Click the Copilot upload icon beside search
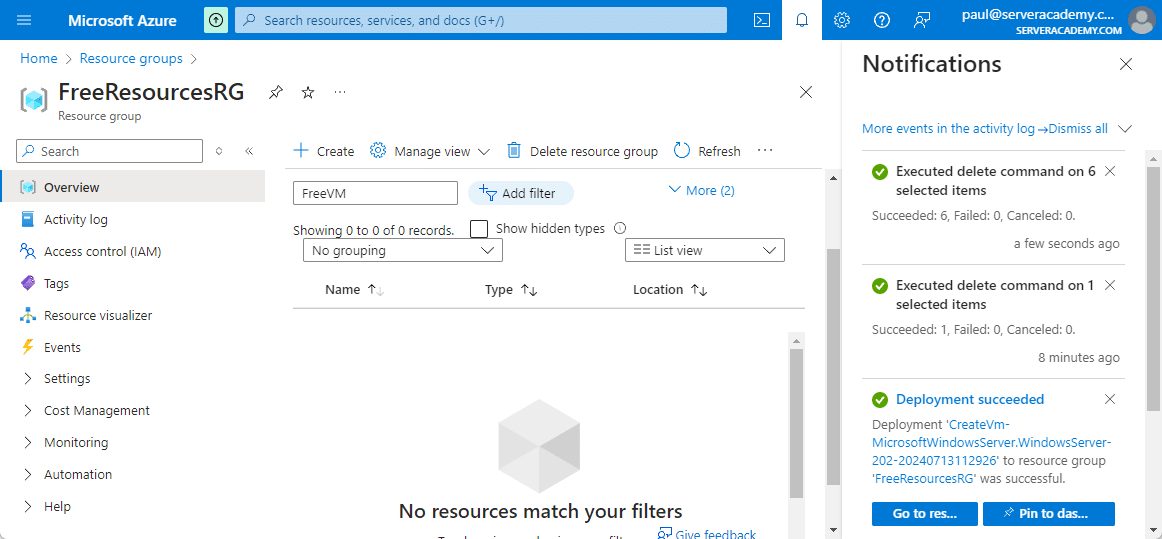The image size is (1162, 539). tap(216, 20)
